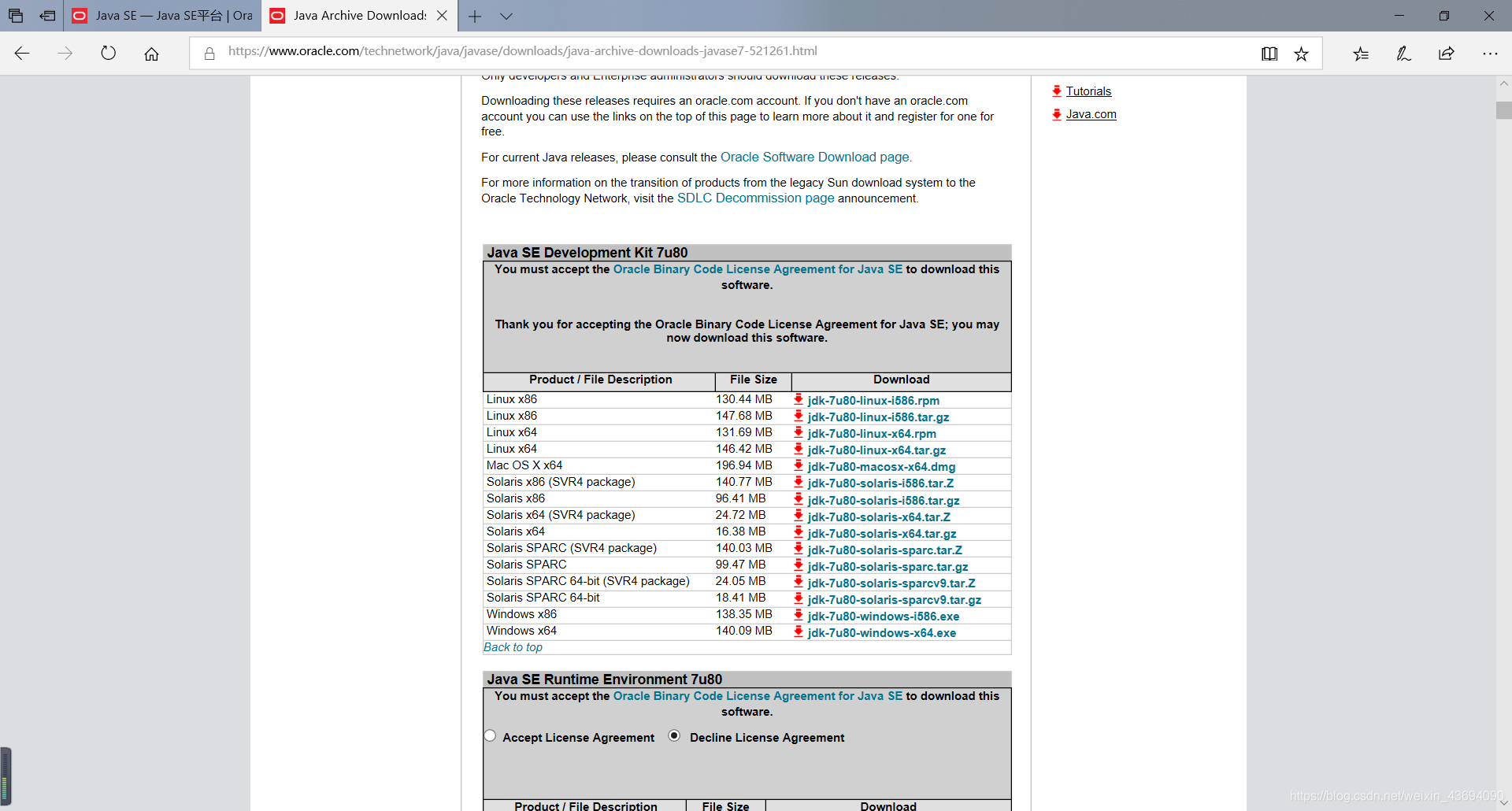Add this page to favorites star
The height and width of the screenshot is (811, 1512).
pos(1301,54)
